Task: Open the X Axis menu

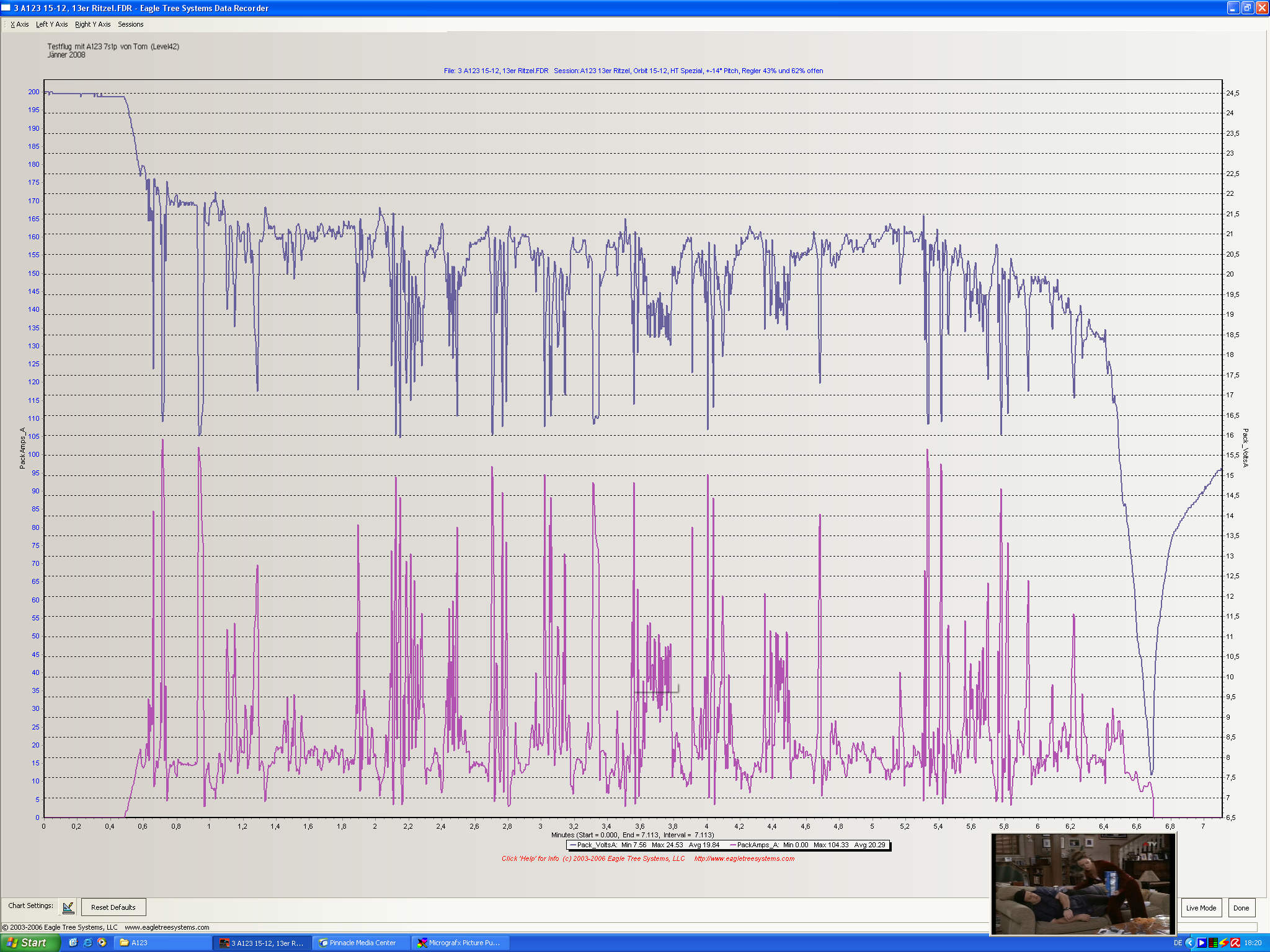Action: (20, 24)
